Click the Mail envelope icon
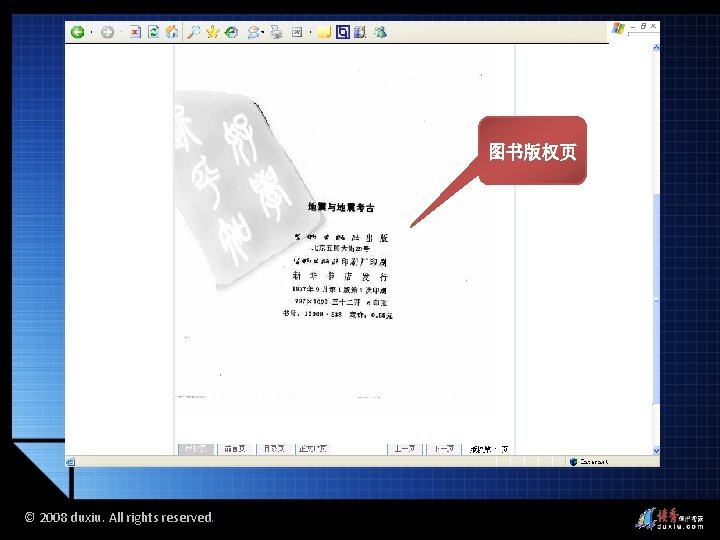Screen dimensions: 720x540 [253, 32]
